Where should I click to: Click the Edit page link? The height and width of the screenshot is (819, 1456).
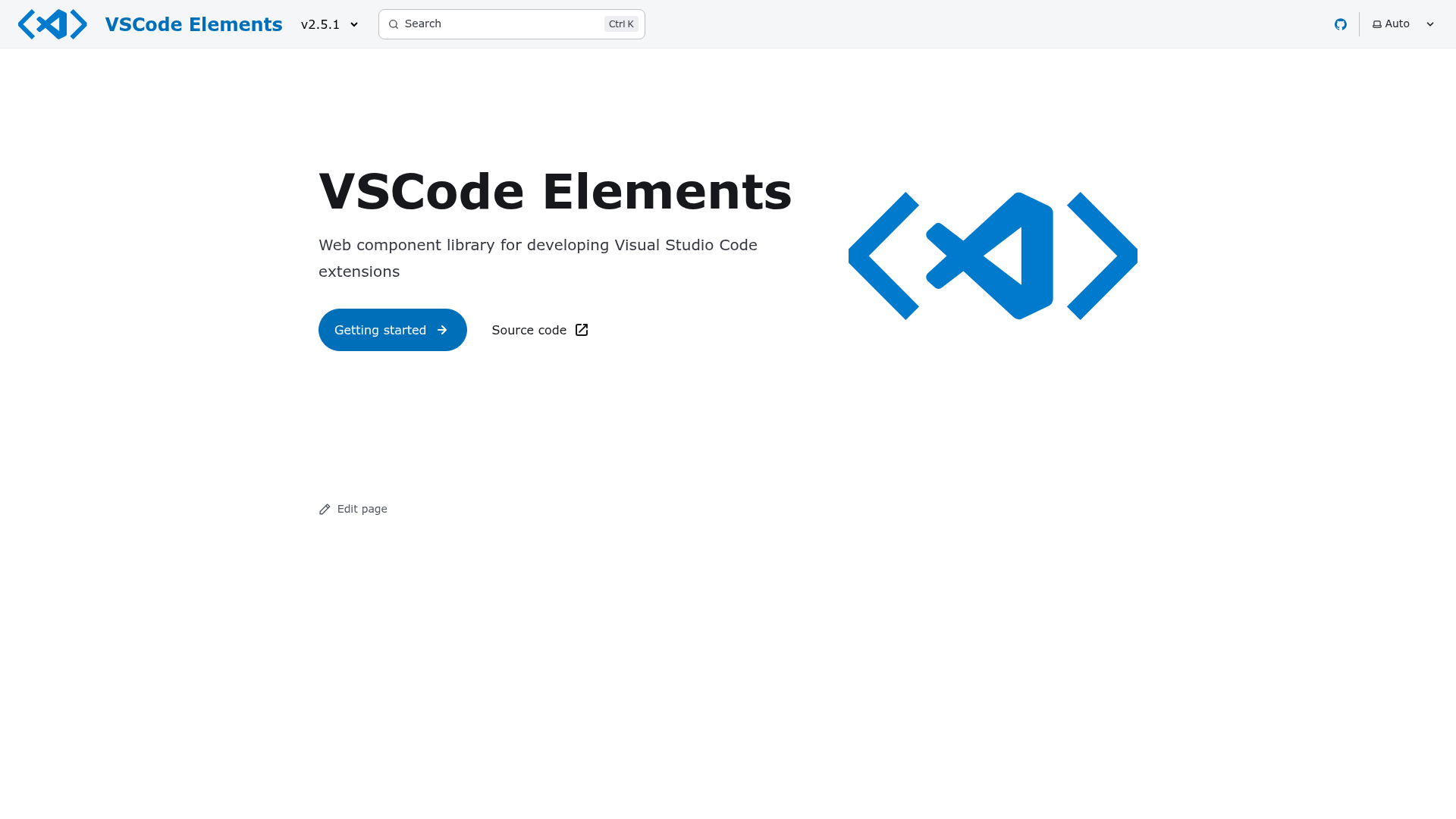(353, 509)
